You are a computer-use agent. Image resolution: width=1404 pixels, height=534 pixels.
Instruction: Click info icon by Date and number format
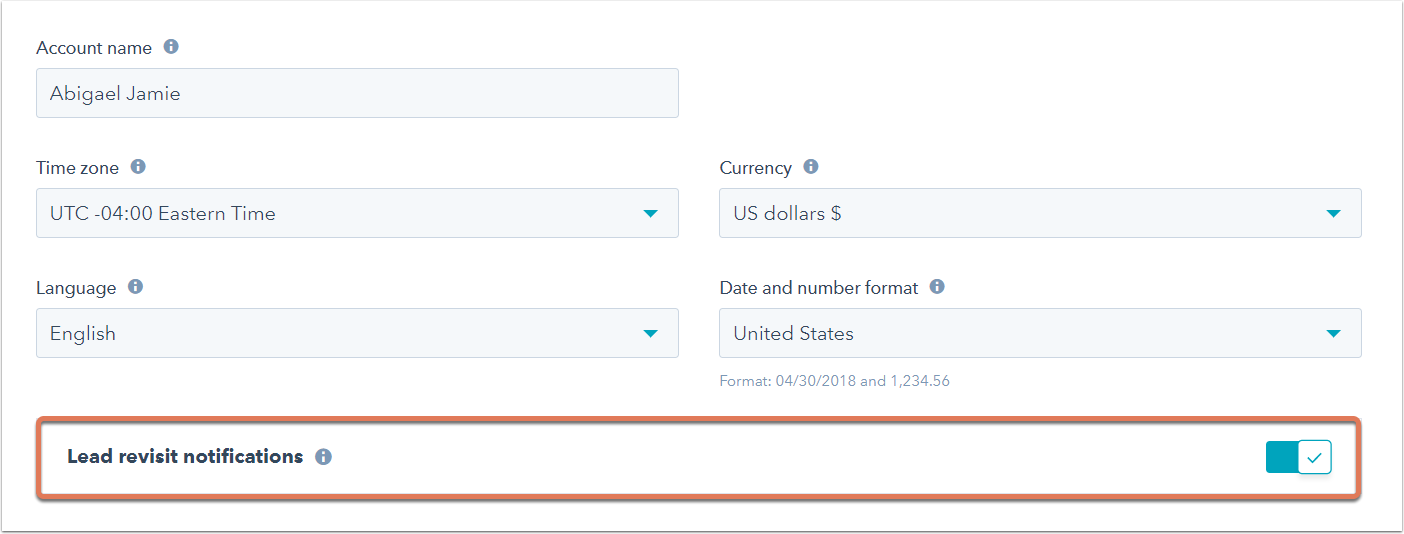(937, 287)
